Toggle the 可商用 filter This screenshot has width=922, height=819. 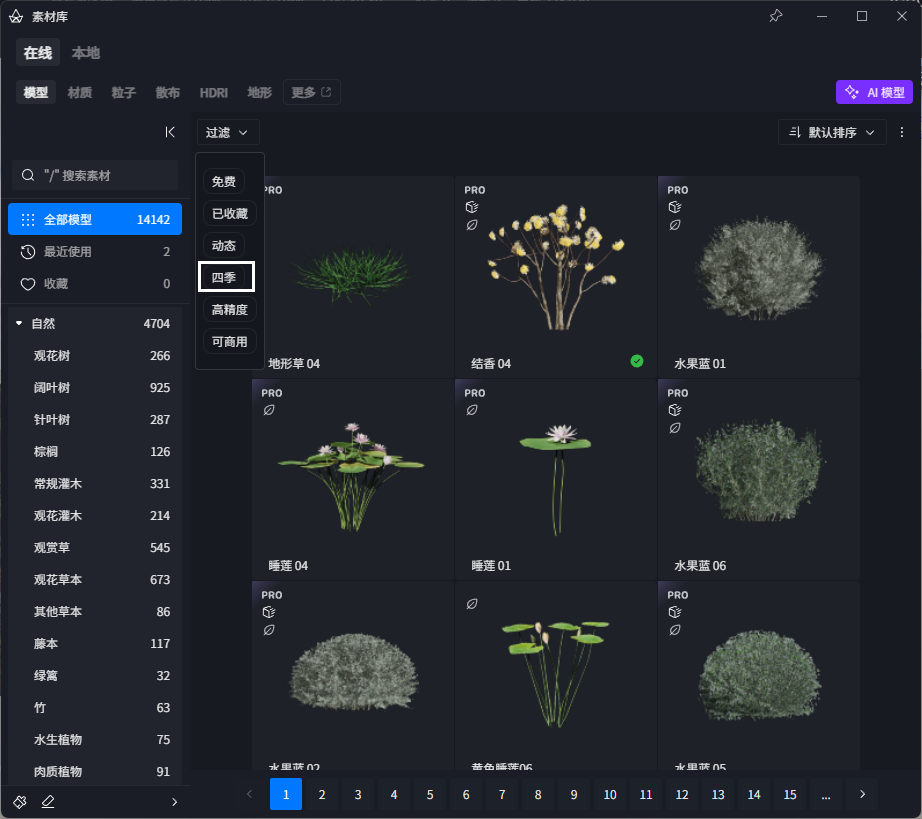click(x=230, y=342)
